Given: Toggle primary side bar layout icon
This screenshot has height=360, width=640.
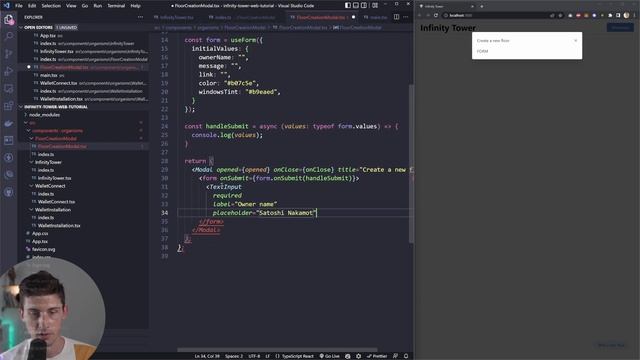Looking at the screenshot, I should [x=348, y=6].
